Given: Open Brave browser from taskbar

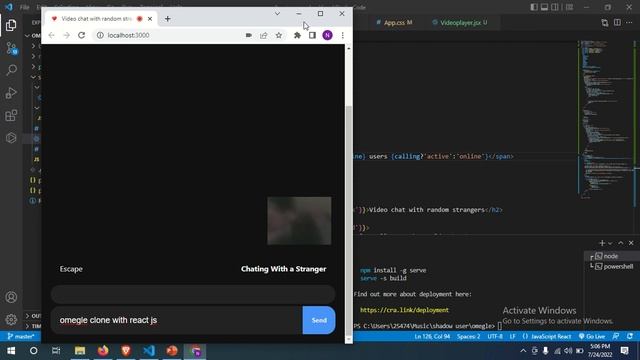Looking at the screenshot, I should (x=126, y=351).
